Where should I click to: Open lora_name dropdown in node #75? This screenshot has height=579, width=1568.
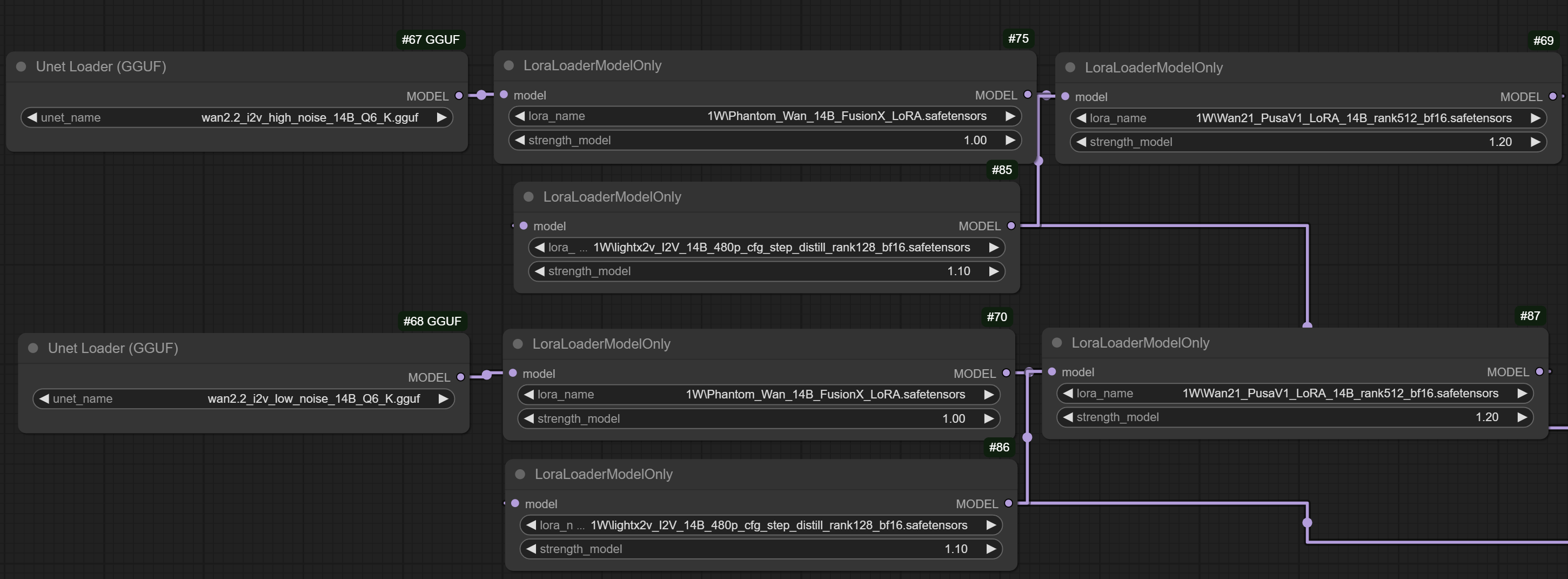point(765,116)
